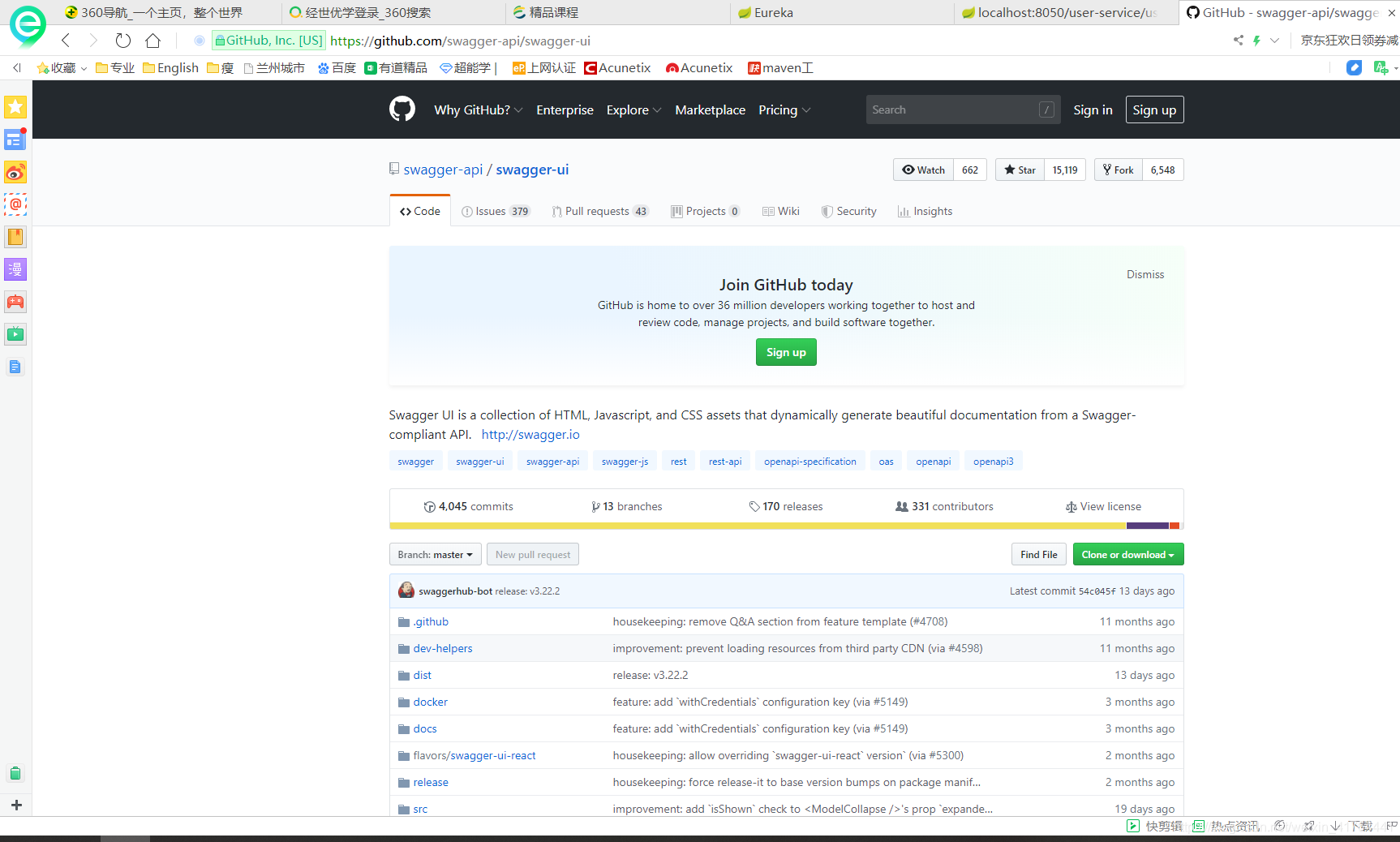The height and width of the screenshot is (842, 1400).
Task: Switch to the localhost:8050 browser tab
Action: (x=1067, y=12)
